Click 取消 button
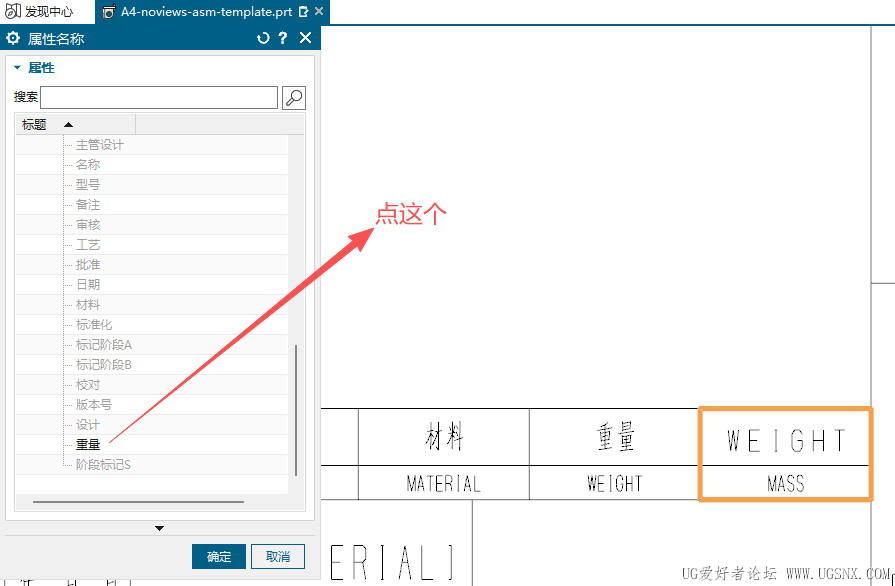895x586 pixels. 278,556
